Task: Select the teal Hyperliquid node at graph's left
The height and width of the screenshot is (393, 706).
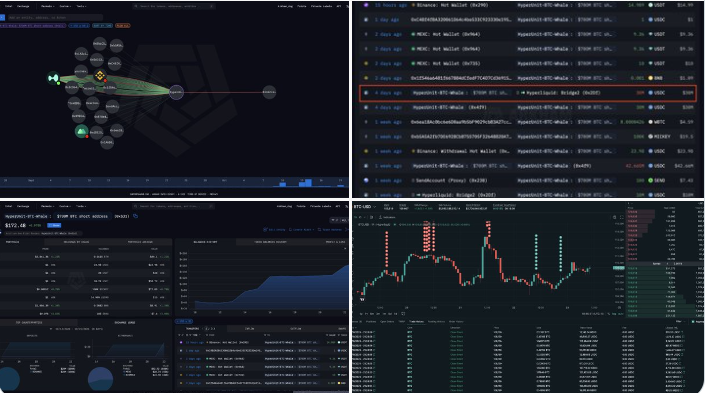Action: tap(54, 78)
